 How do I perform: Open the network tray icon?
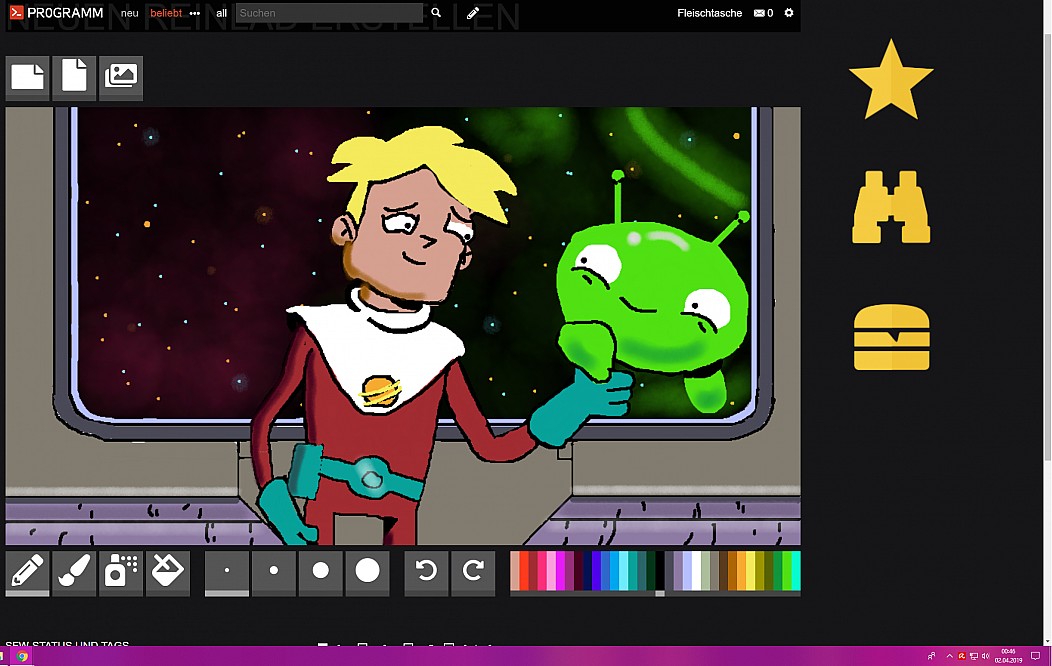pyautogui.click(x=974, y=657)
